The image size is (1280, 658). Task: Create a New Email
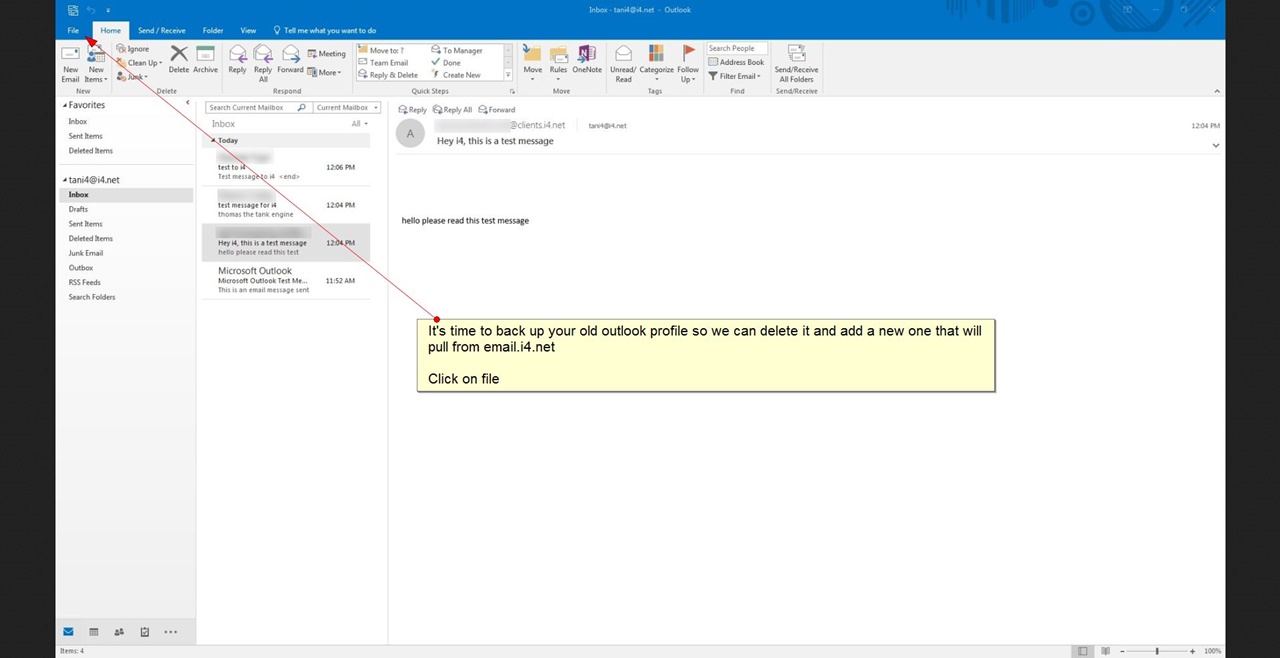(70, 63)
